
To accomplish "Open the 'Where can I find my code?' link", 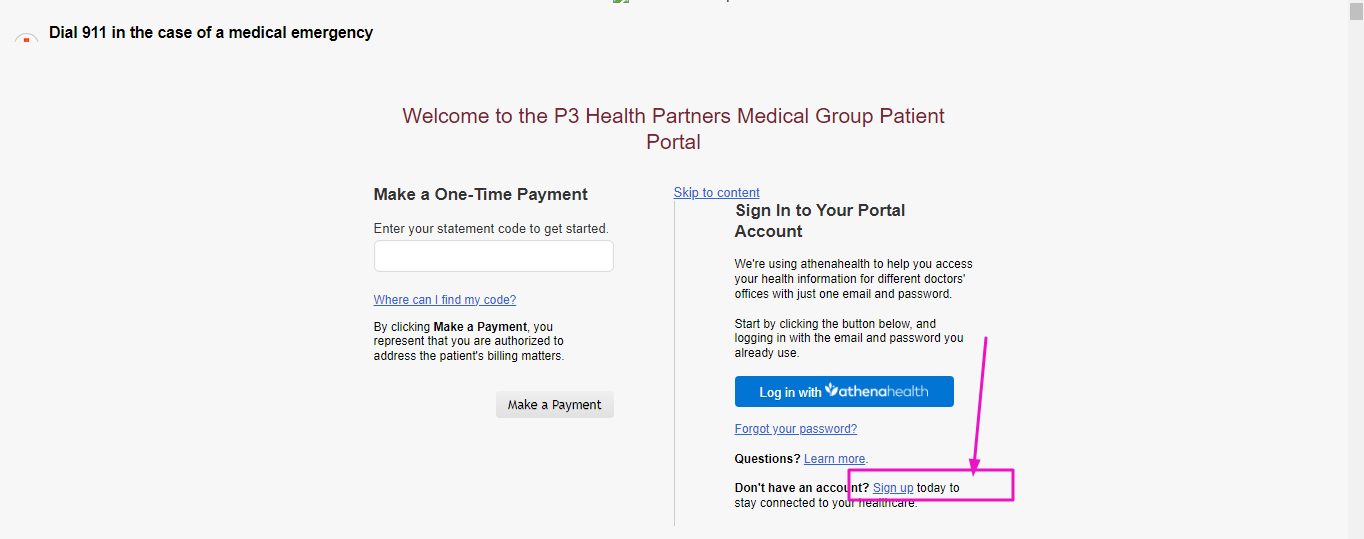I will pos(445,300).
